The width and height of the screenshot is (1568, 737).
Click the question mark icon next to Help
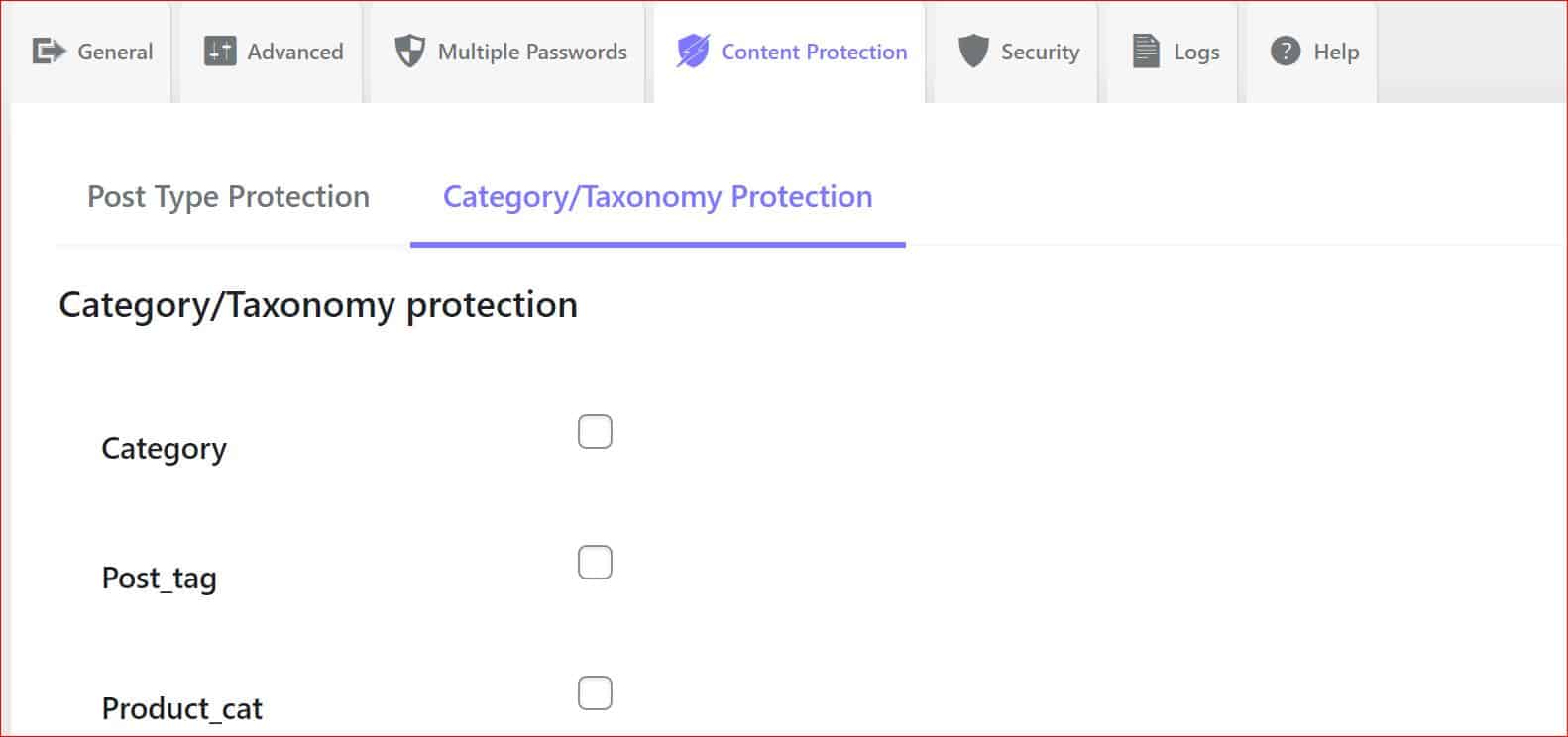[1283, 51]
